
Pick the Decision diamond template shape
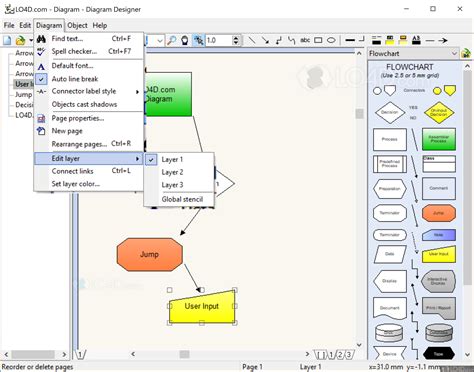[x=390, y=113]
